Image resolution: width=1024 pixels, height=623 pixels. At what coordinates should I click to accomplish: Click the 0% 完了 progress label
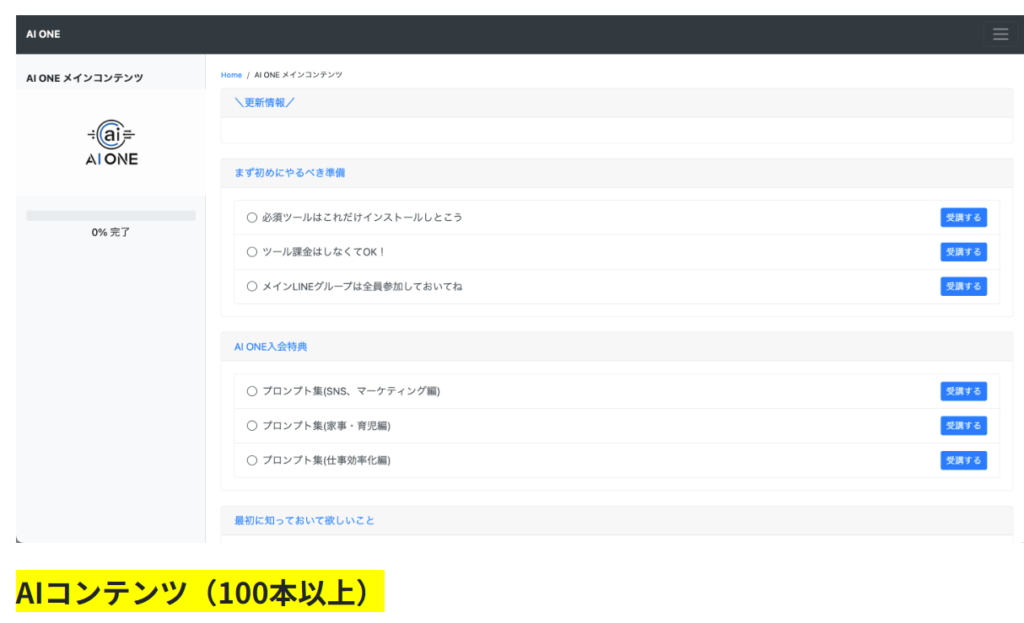coord(111,232)
